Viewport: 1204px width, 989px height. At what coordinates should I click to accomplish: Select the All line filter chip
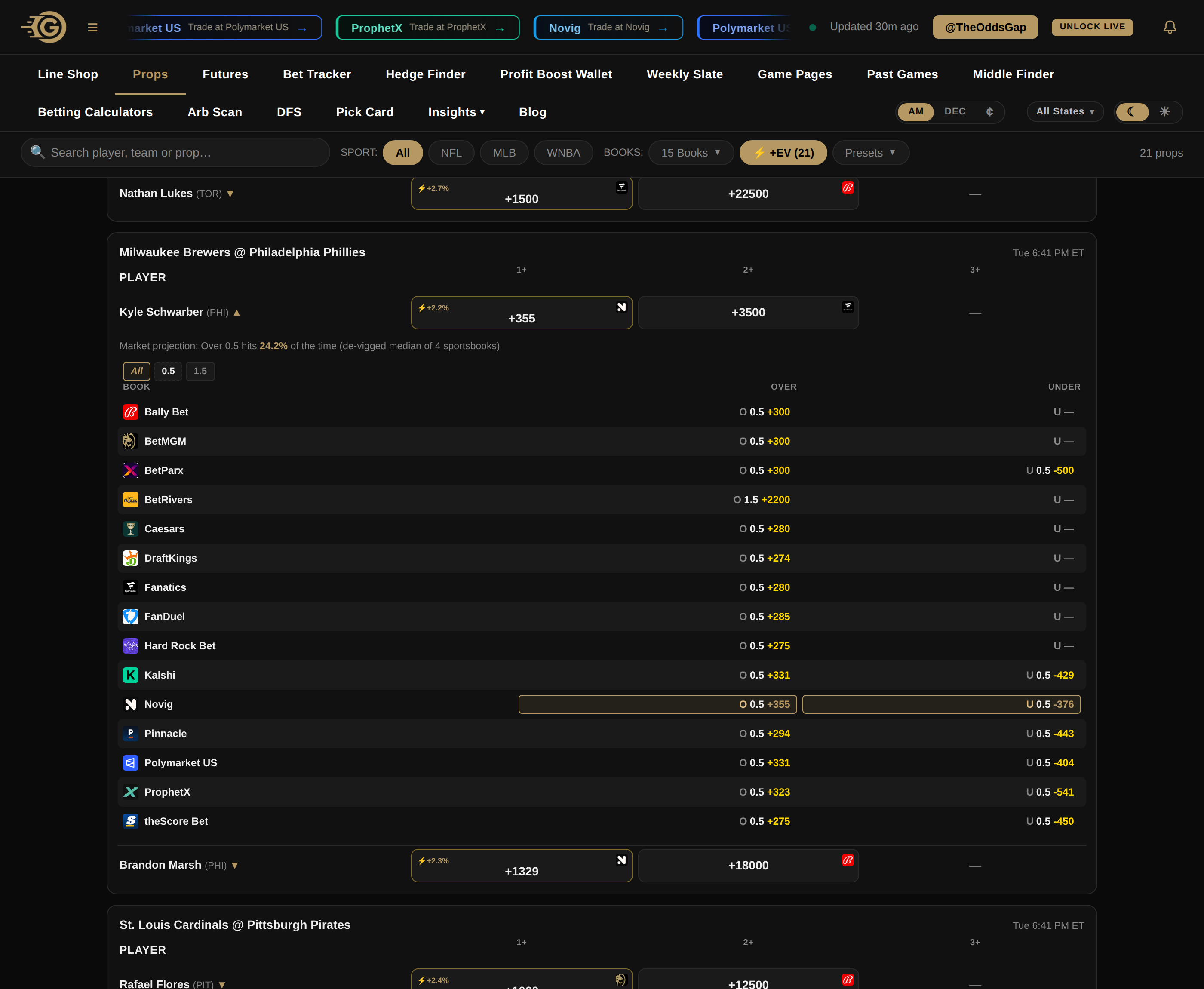pyautogui.click(x=137, y=372)
